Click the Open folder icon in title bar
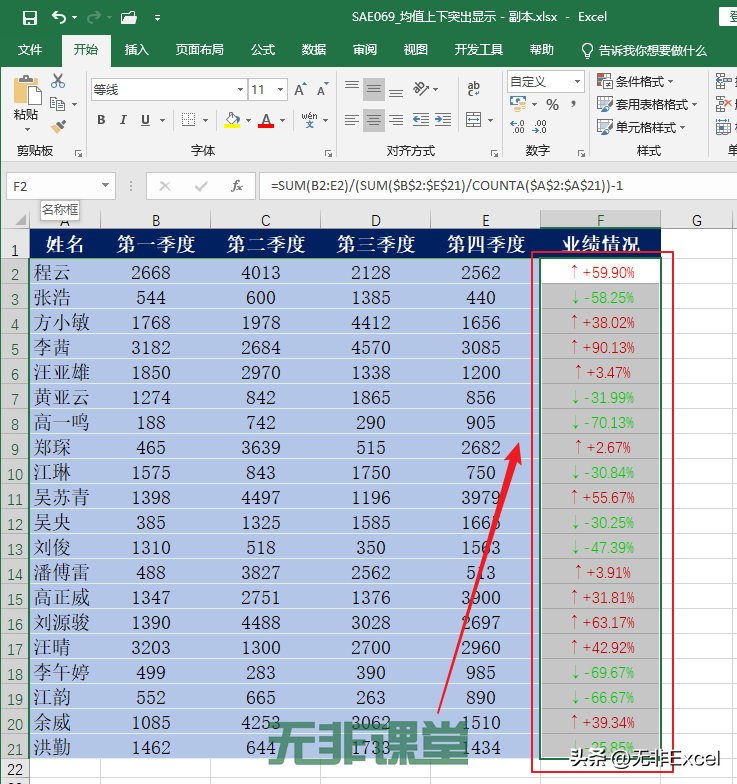This screenshot has height=784, width=737. (x=129, y=18)
